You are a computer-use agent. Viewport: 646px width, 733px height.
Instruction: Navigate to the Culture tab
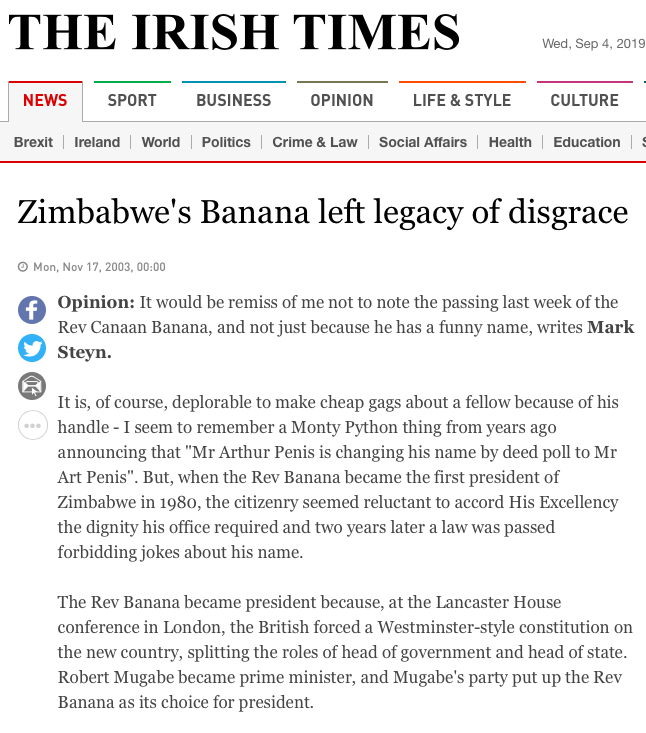point(584,100)
